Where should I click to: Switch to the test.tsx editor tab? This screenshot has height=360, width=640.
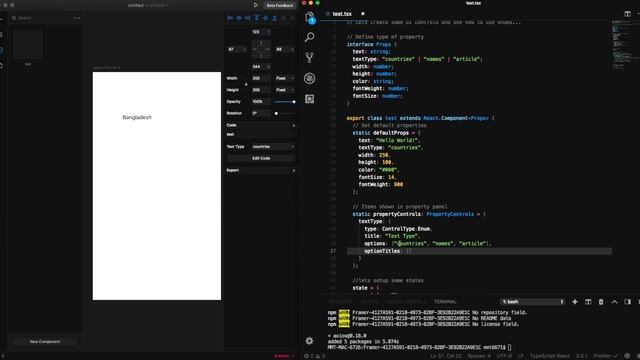342,14
